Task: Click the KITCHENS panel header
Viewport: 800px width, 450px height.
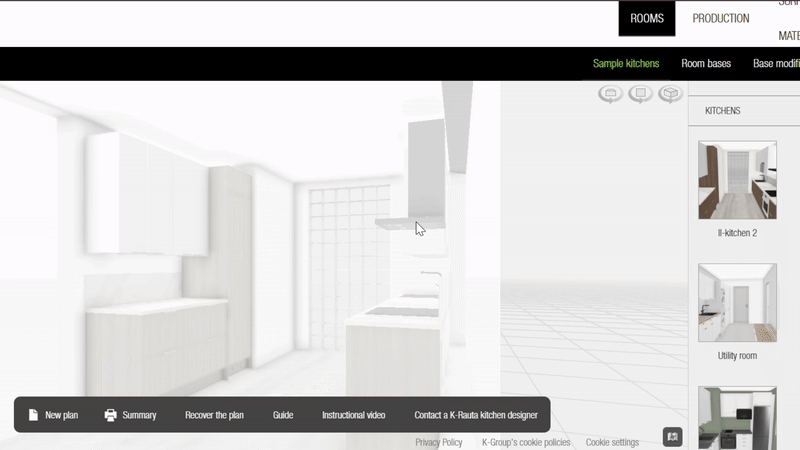Action: (x=722, y=111)
